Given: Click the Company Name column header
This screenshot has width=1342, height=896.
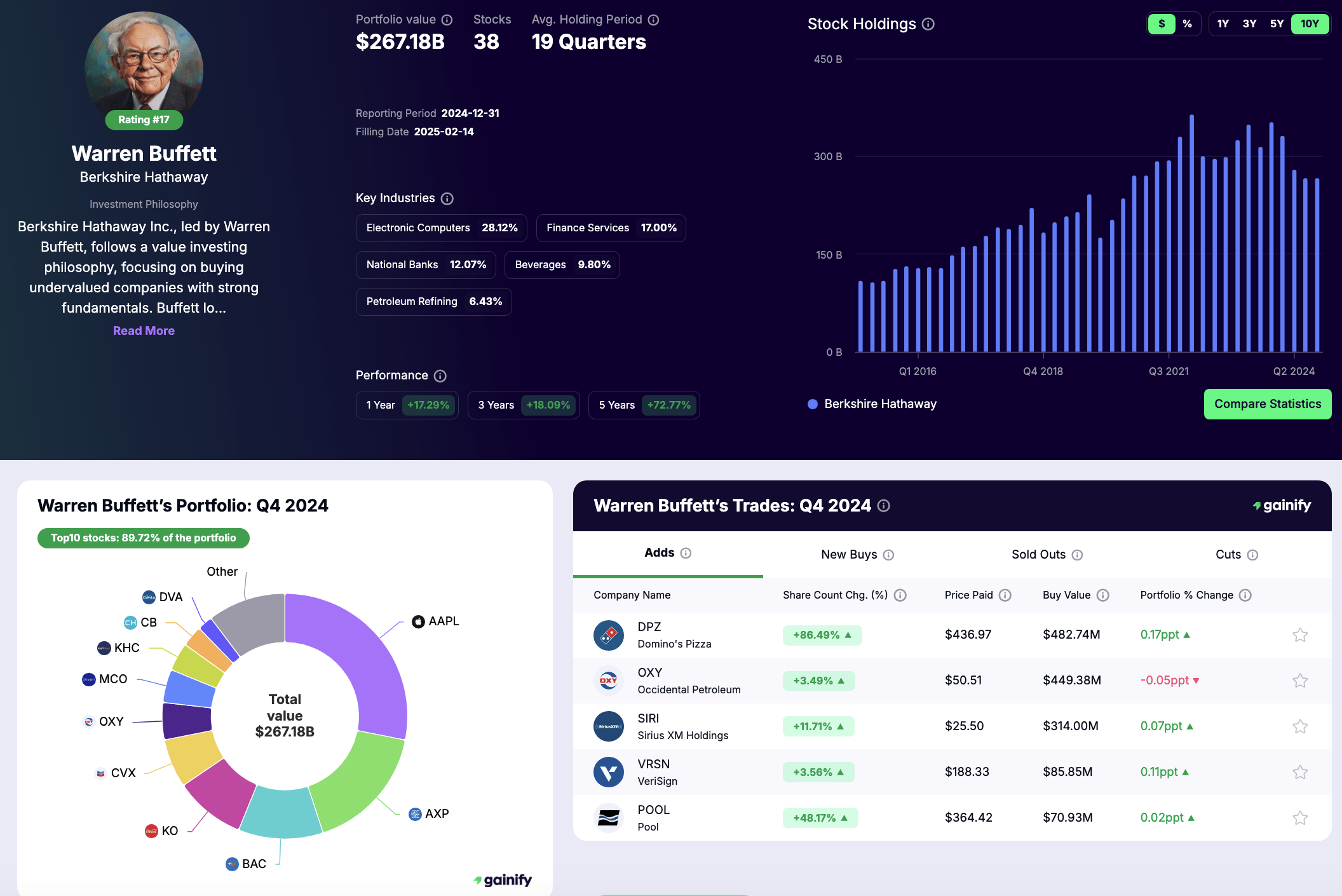Looking at the screenshot, I should (632, 595).
